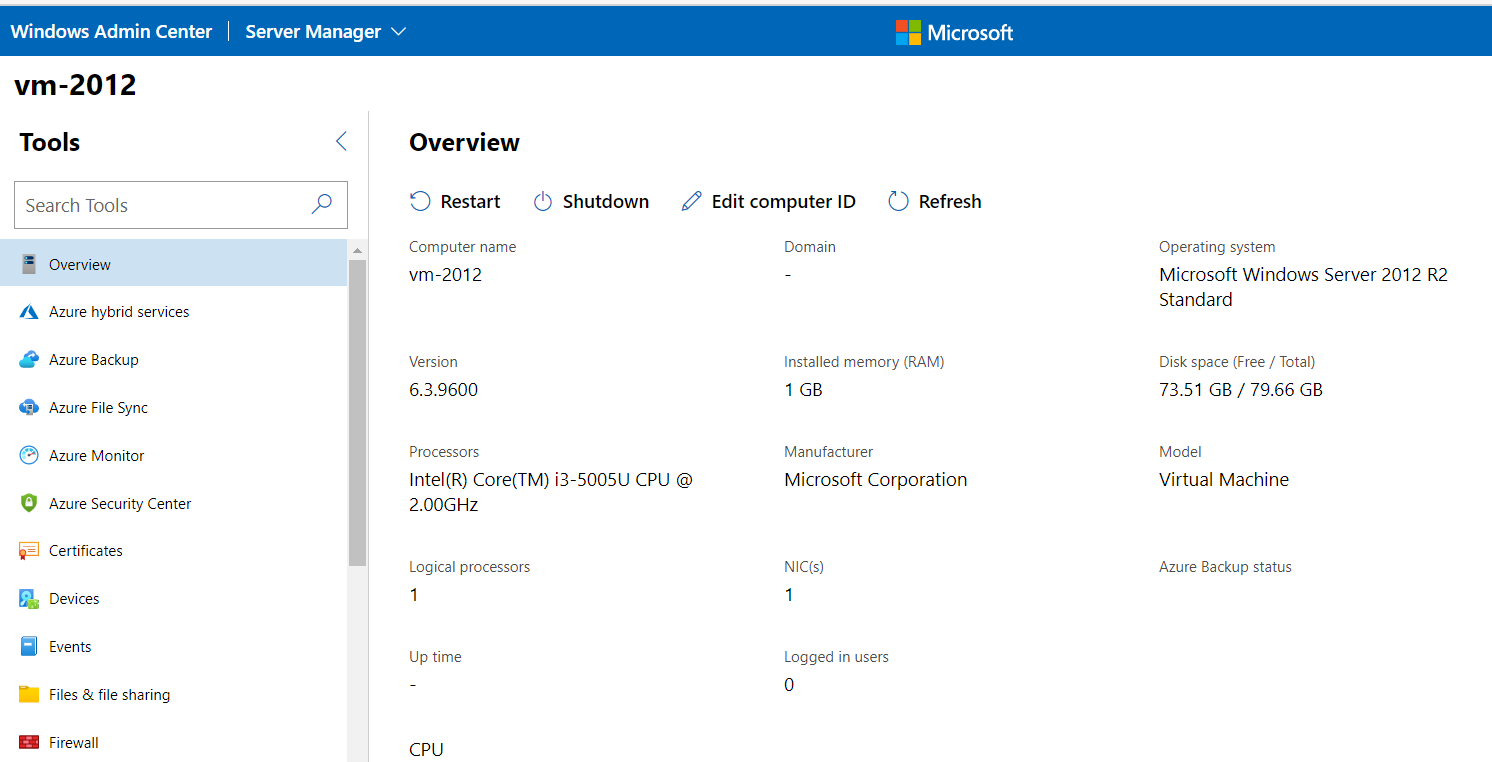Open the Azure Monitor tool
This screenshot has width=1492, height=762.
coord(174,455)
